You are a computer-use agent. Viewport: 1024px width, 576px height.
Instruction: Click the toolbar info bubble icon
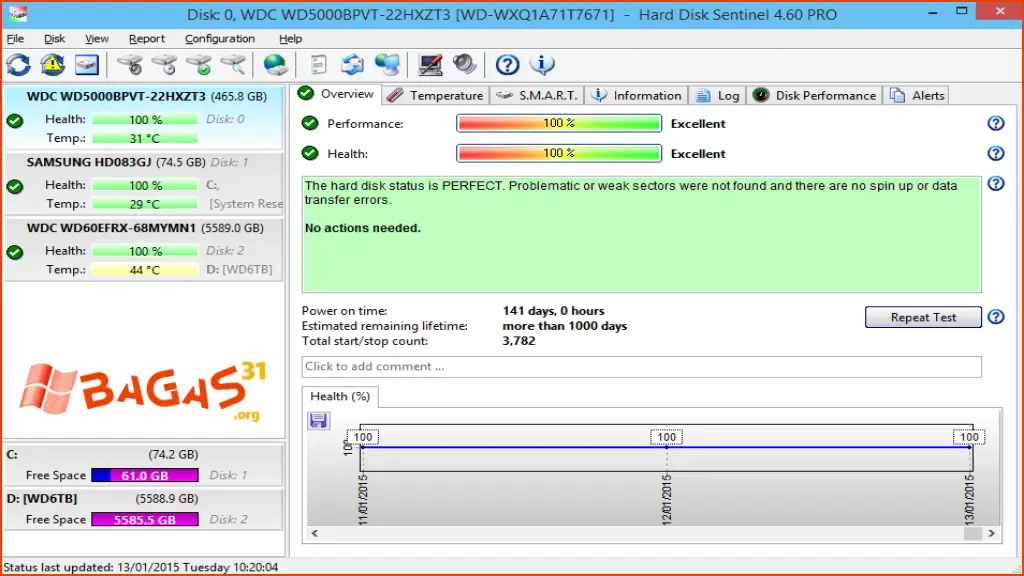coord(542,65)
